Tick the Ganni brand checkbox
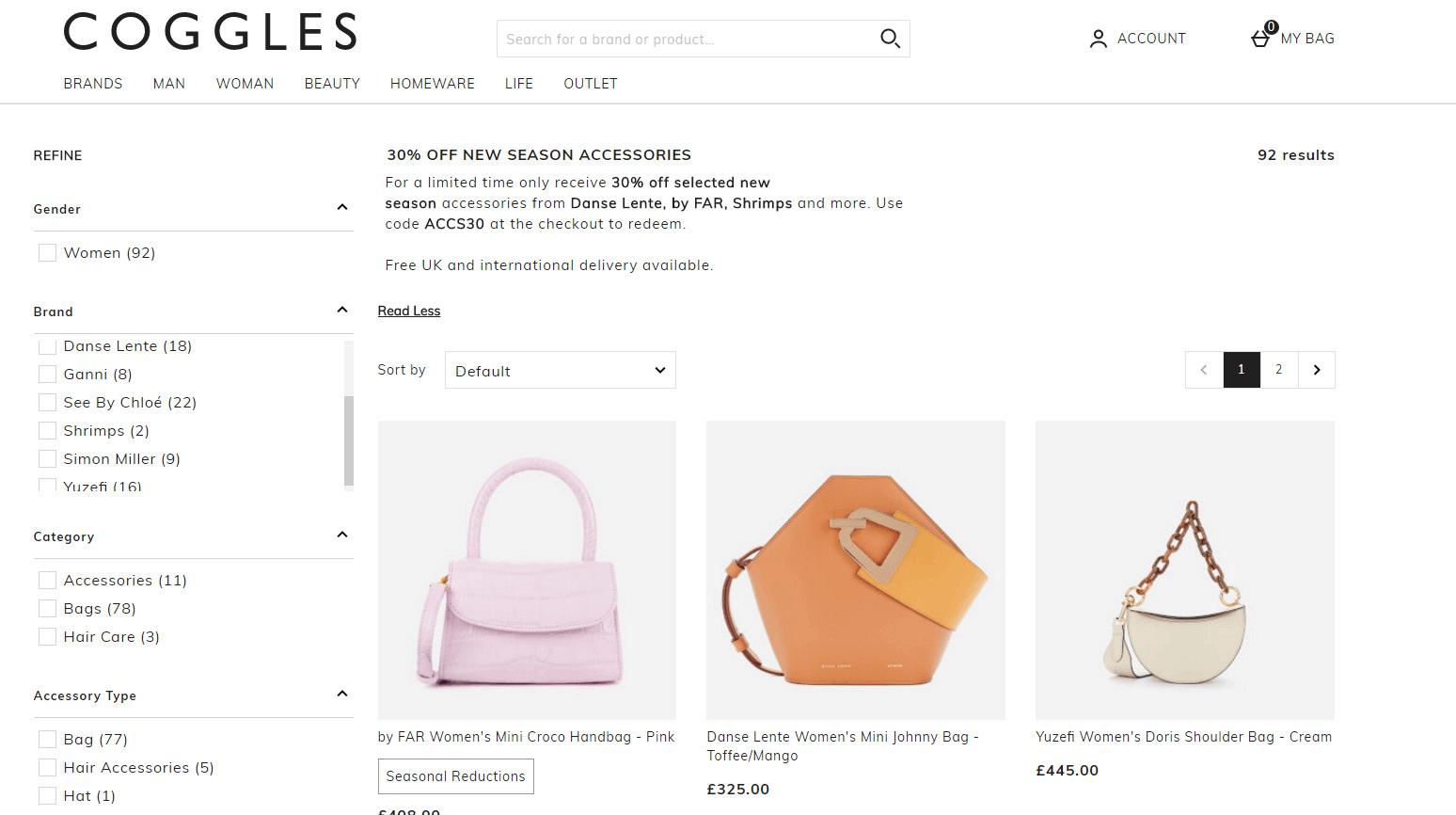1456x815 pixels. (x=47, y=375)
